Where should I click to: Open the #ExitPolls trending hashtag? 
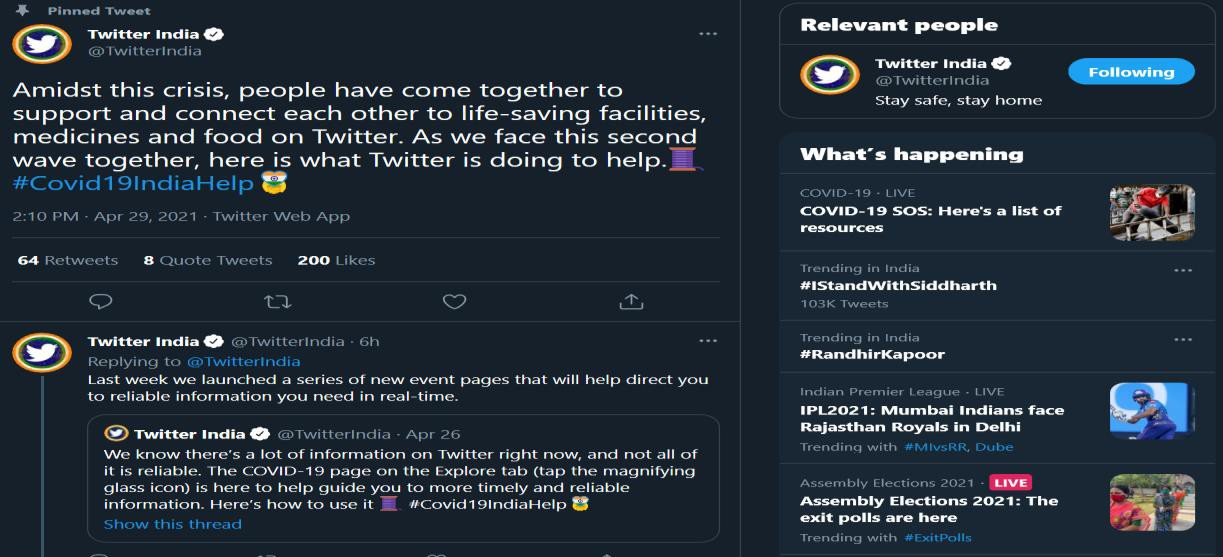(937, 538)
